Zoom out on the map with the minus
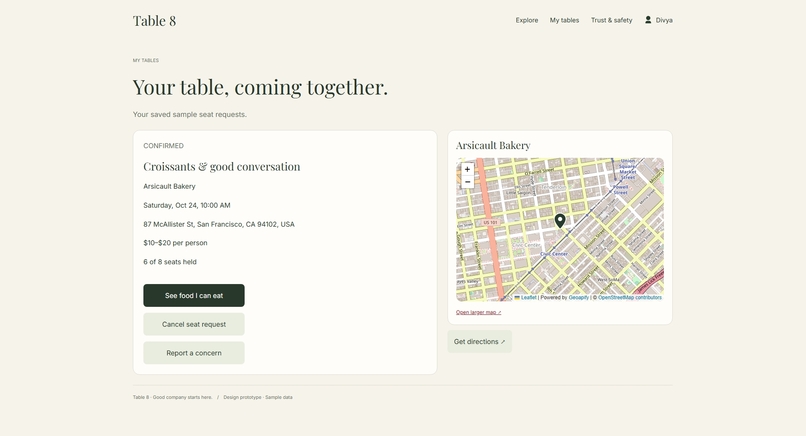The height and width of the screenshot is (436, 806). tap(467, 182)
